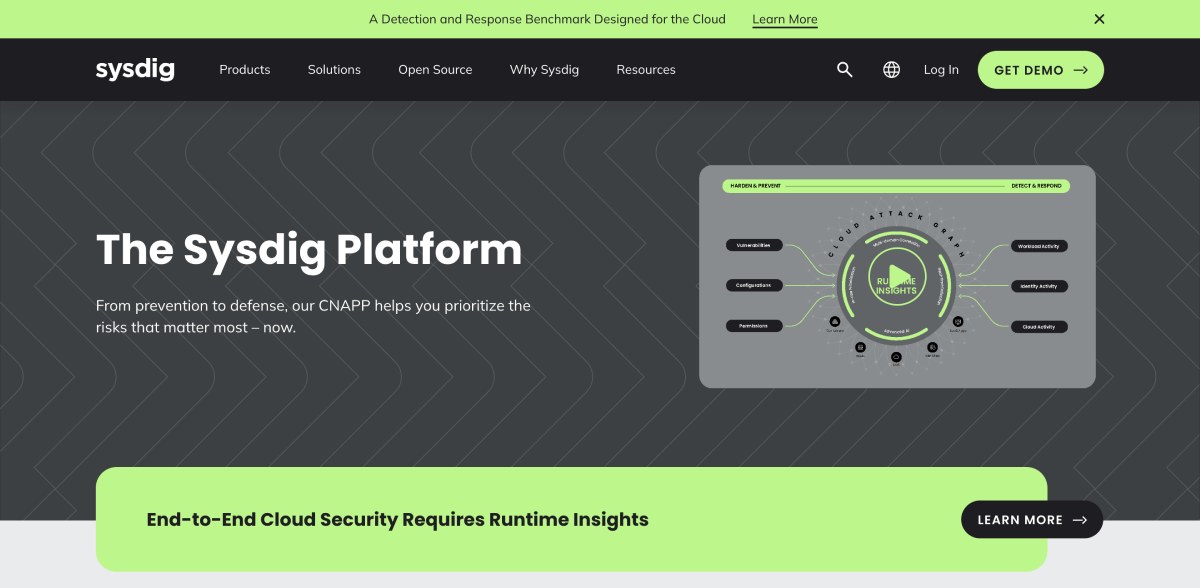This screenshot has height=588, width=1200.
Task: Click the cloud icon below the Runtime Insights circle
Action: (x=896, y=357)
